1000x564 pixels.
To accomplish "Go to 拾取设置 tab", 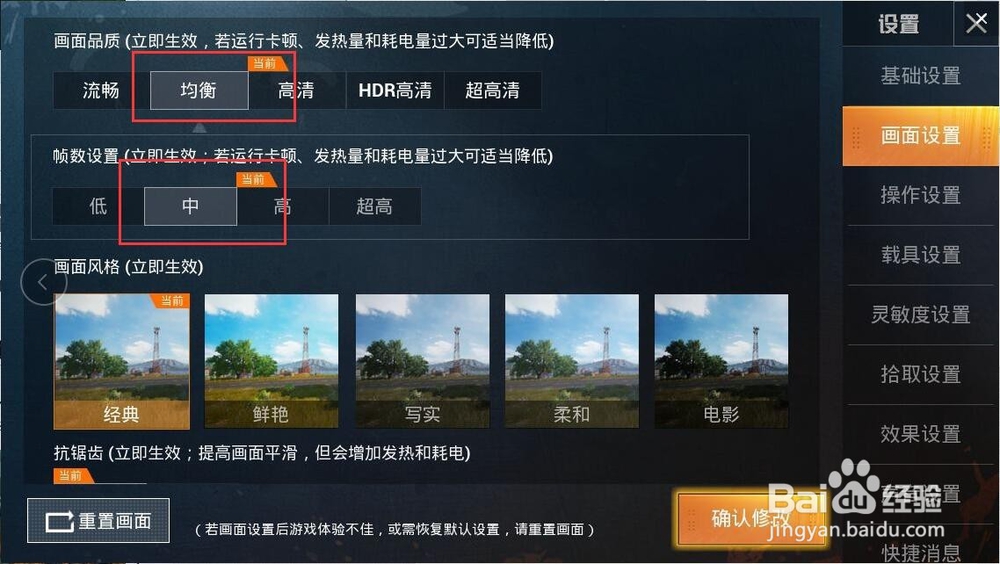I will (x=920, y=375).
